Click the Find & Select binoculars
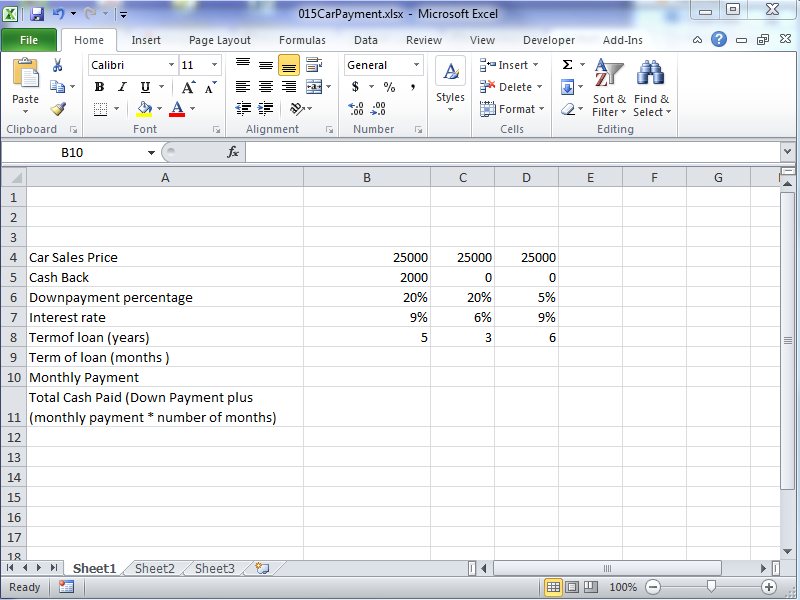 [652, 88]
